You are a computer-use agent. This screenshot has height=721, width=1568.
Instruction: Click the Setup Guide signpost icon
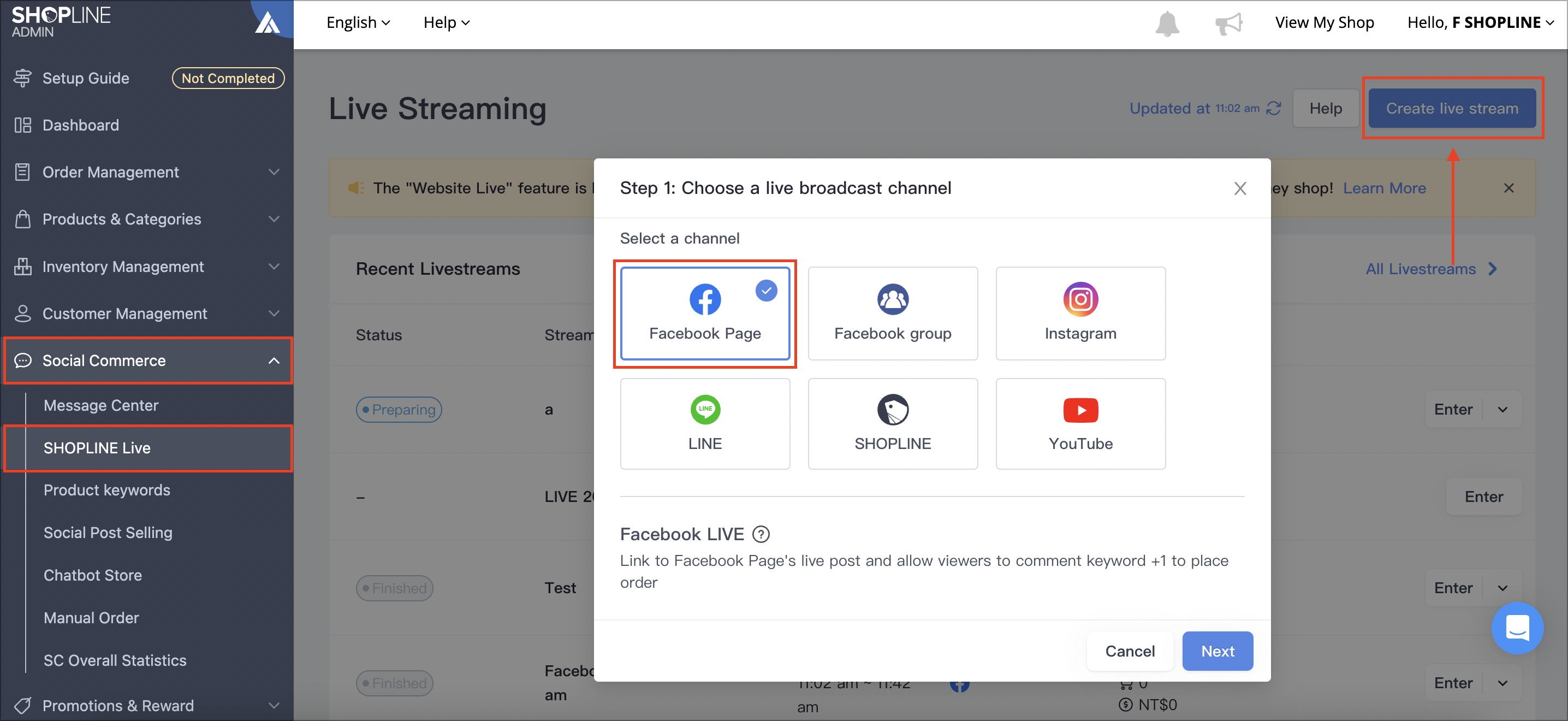click(x=22, y=78)
